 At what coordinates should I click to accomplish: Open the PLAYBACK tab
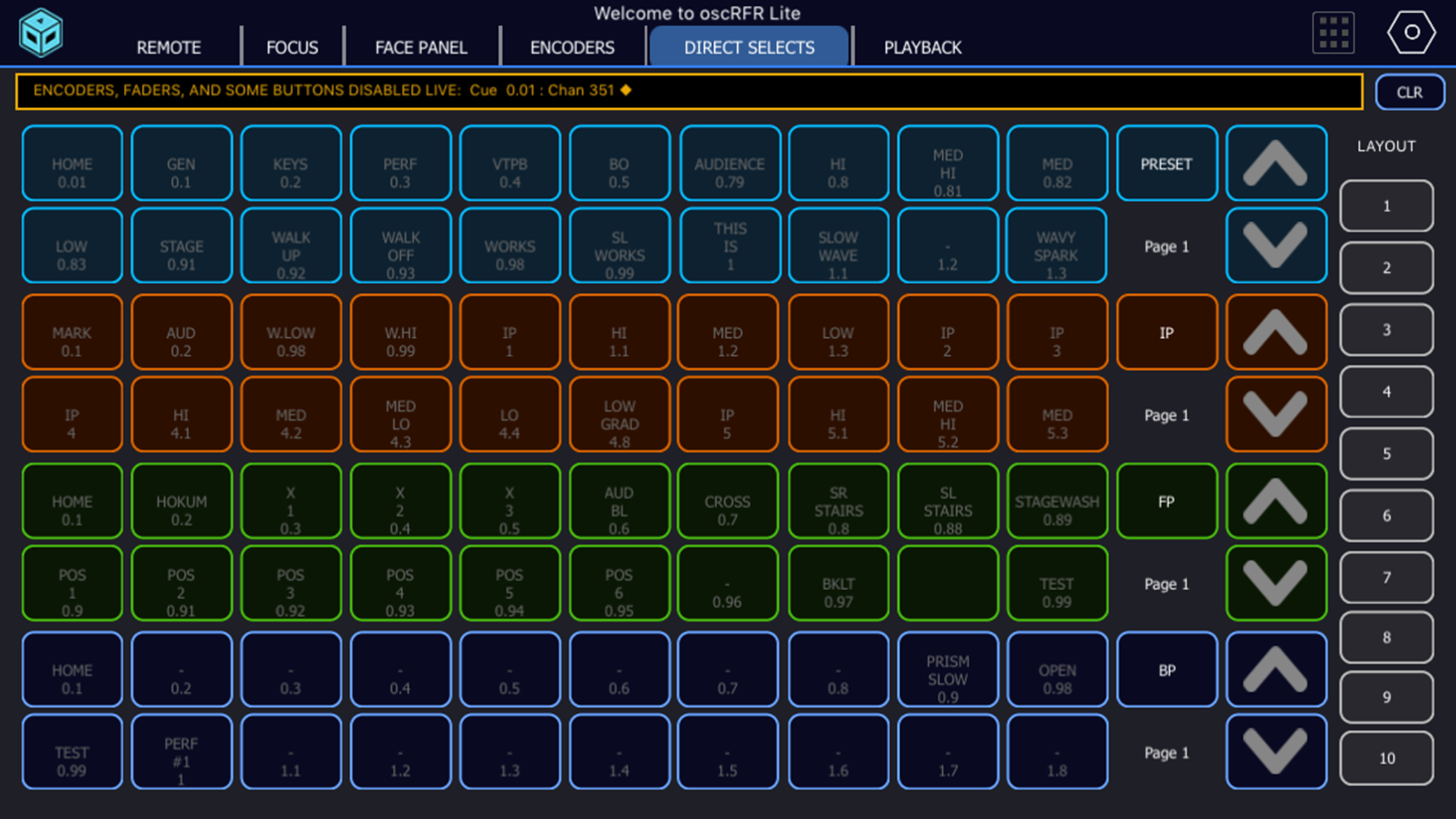pos(922,47)
